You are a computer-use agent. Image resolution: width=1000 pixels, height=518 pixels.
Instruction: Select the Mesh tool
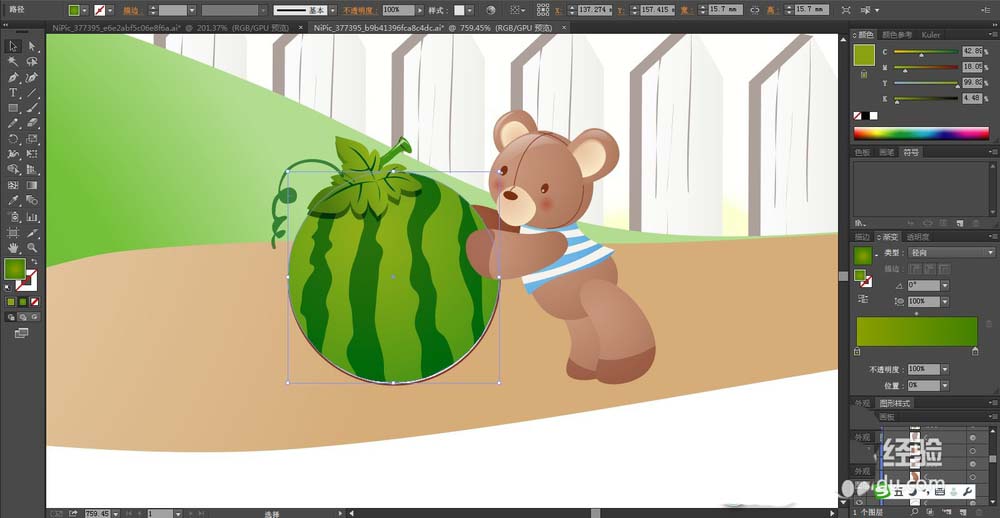(x=13, y=186)
